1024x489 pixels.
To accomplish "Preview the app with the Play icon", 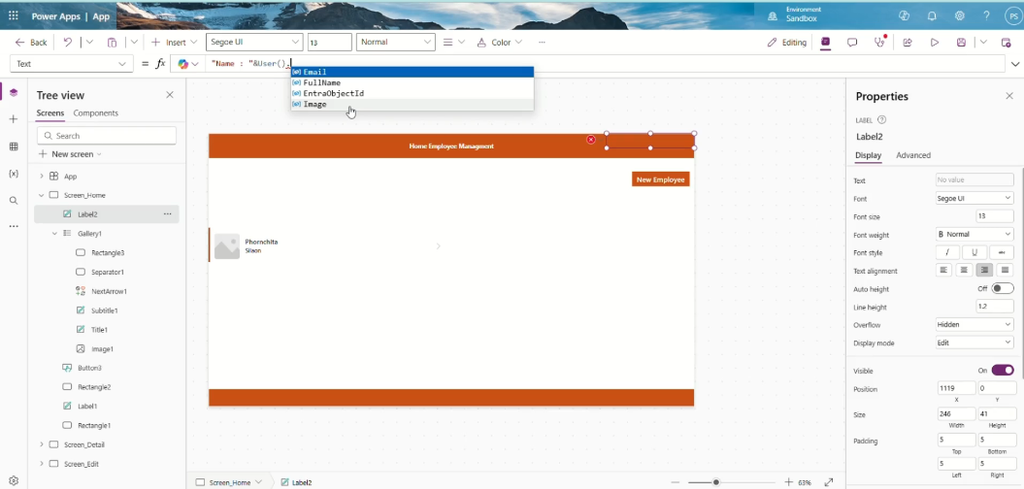I will click(x=935, y=42).
